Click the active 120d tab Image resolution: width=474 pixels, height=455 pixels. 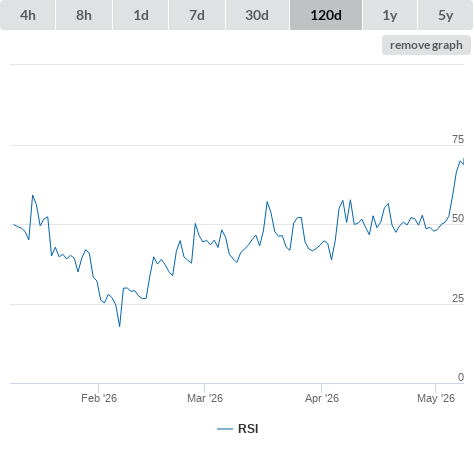326,15
